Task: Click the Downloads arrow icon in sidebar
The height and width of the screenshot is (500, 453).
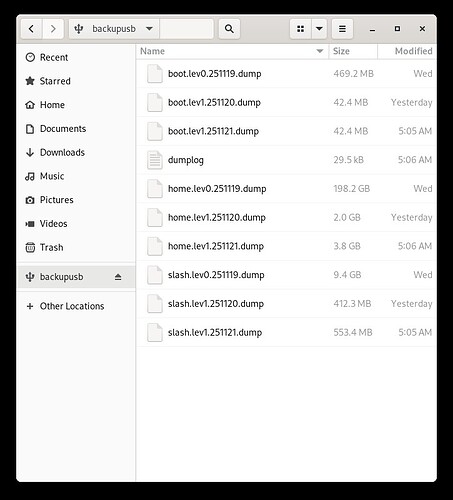Action: [30, 152]
